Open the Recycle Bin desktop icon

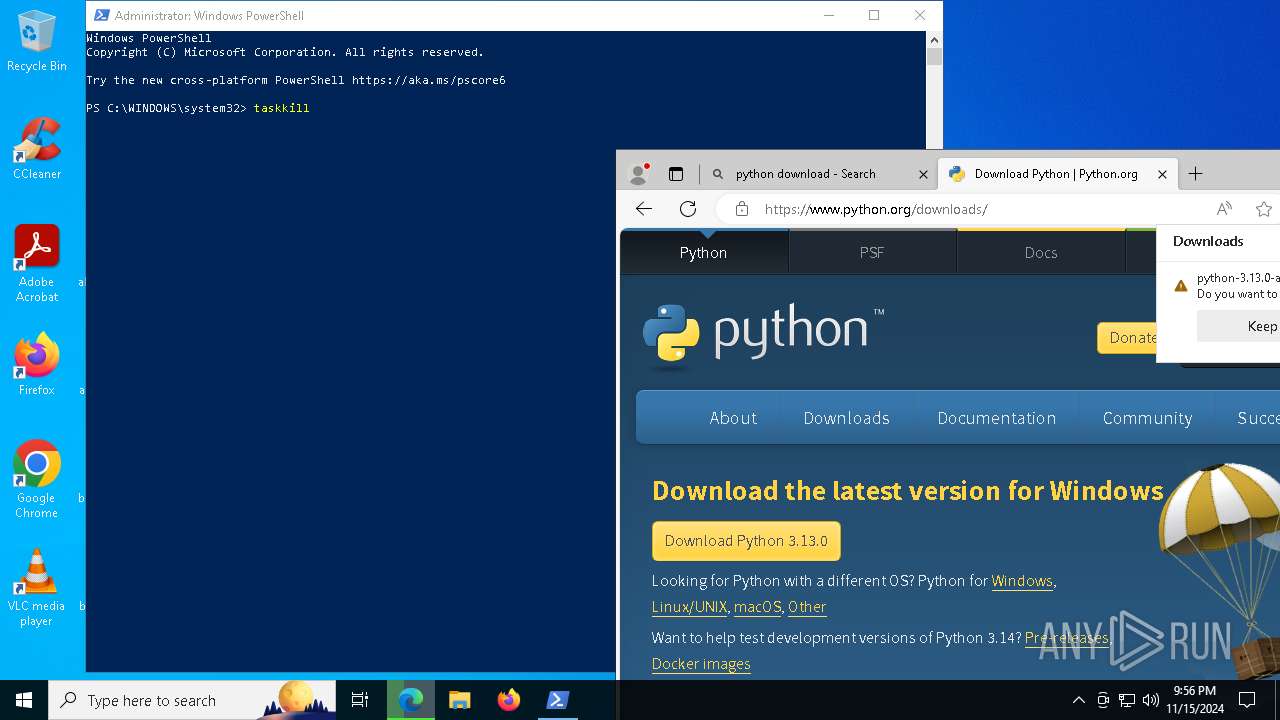[37, 42]
